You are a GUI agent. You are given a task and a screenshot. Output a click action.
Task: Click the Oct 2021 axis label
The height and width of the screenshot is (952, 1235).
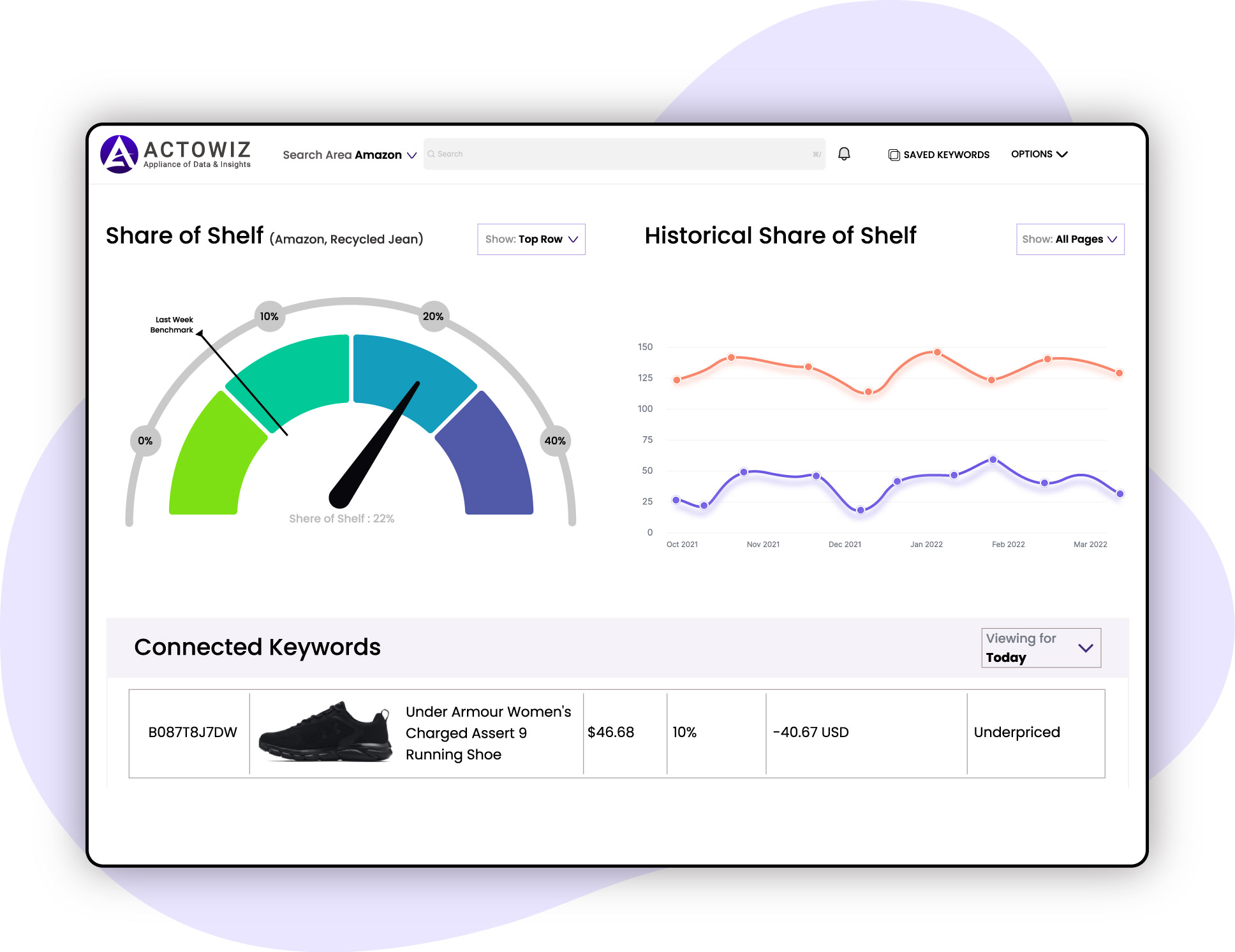[682, 545]
